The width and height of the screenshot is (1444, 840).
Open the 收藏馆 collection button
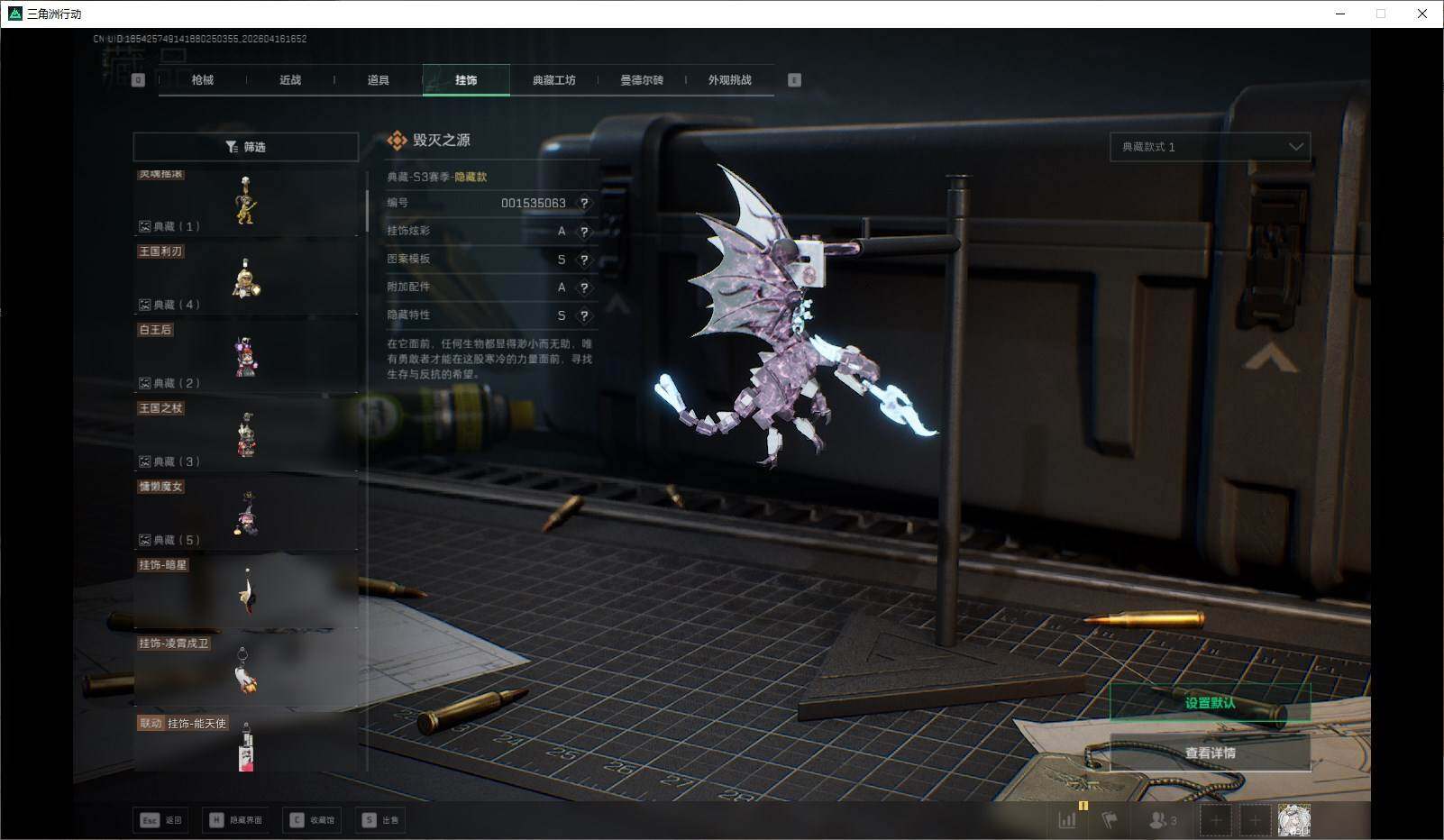[x=313, y=820]
